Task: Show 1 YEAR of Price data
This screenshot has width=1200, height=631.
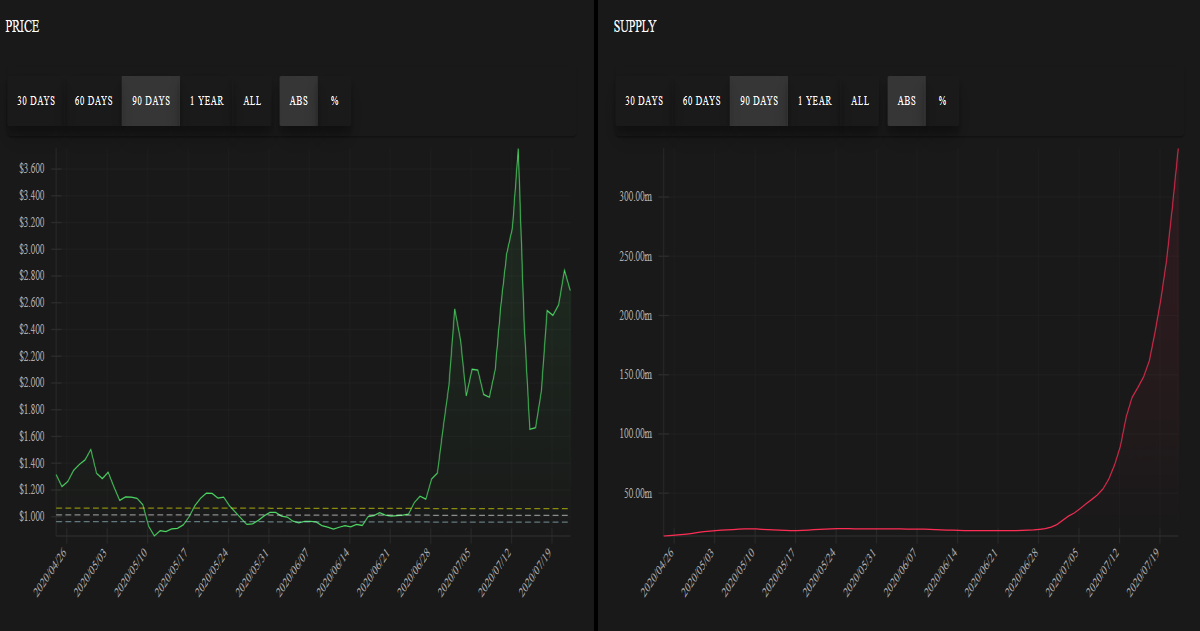Action: click(207, 101)
